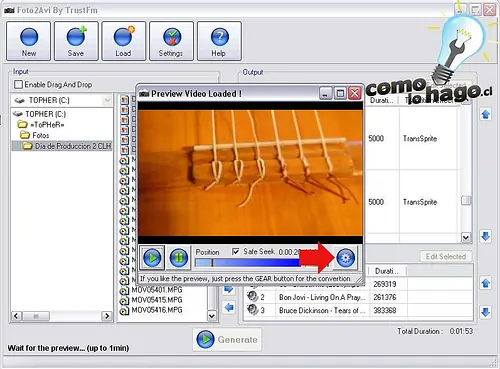This screenshot has width=500, height=369.
Task: Pause the preview video
Action: click(178, 258)
